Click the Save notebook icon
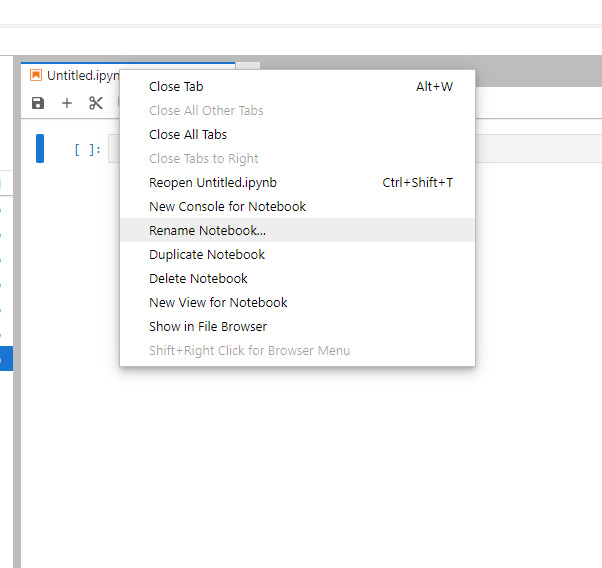Viewport: 602px width, 568px height. (x=38, y=103)
